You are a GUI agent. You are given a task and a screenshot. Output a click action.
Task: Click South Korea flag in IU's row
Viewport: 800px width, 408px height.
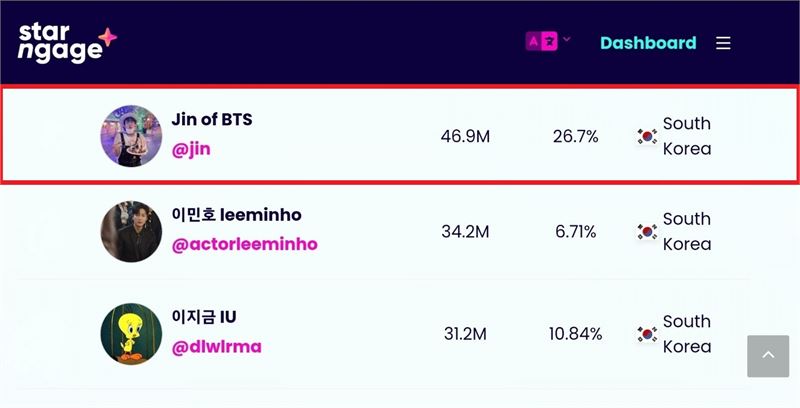(x=647, y=334)
